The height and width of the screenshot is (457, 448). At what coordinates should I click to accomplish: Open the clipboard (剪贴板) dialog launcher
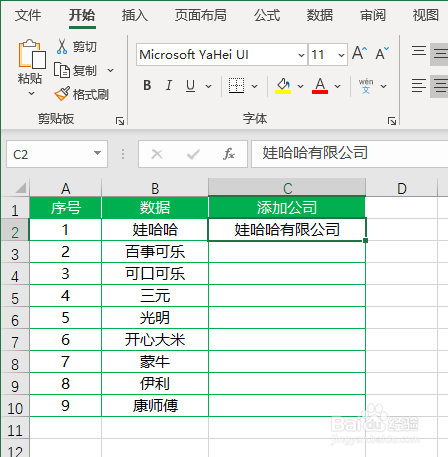point(120,121)
